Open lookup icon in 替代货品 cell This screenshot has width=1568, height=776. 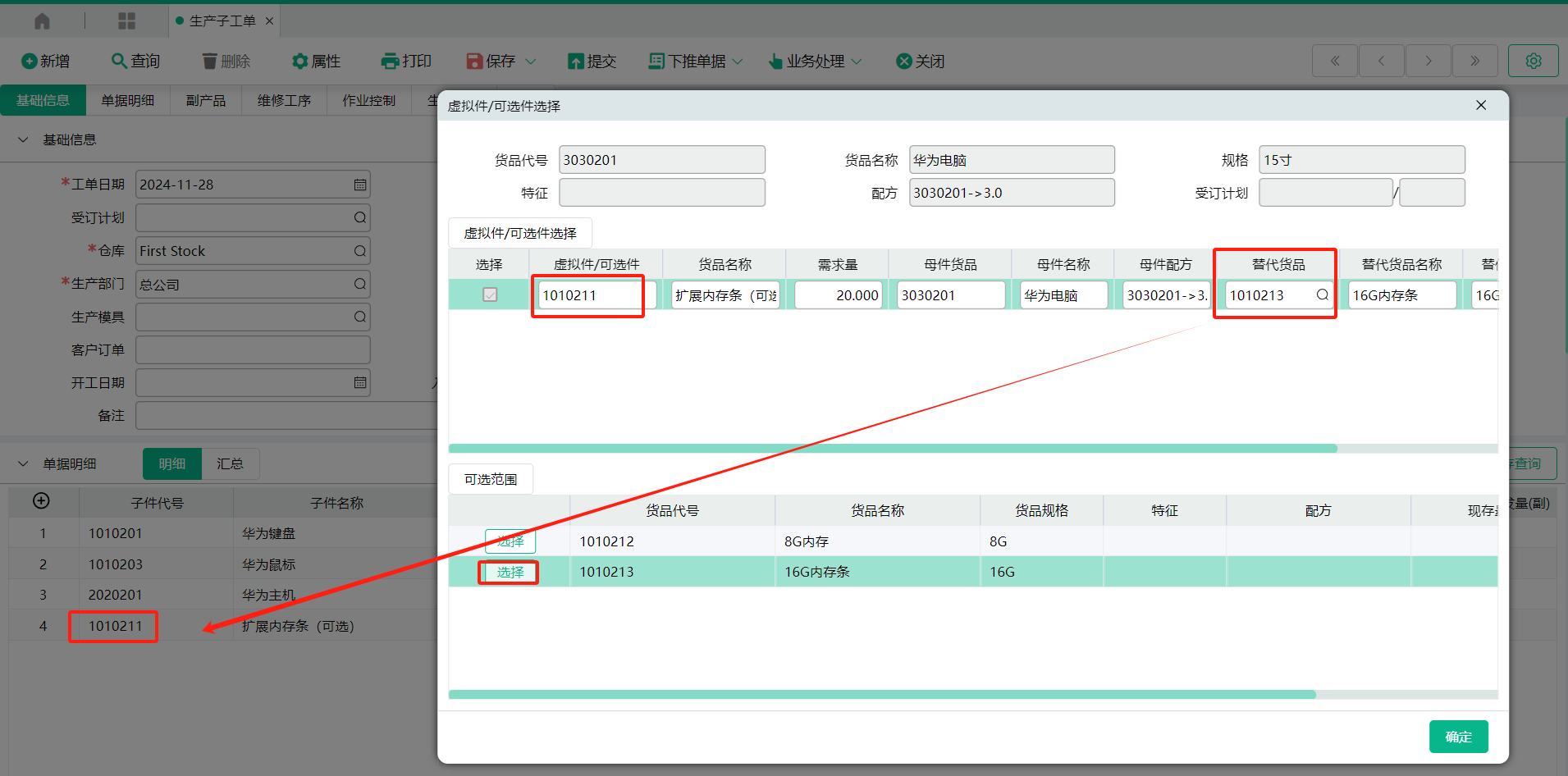click(x=1322, y=294)
